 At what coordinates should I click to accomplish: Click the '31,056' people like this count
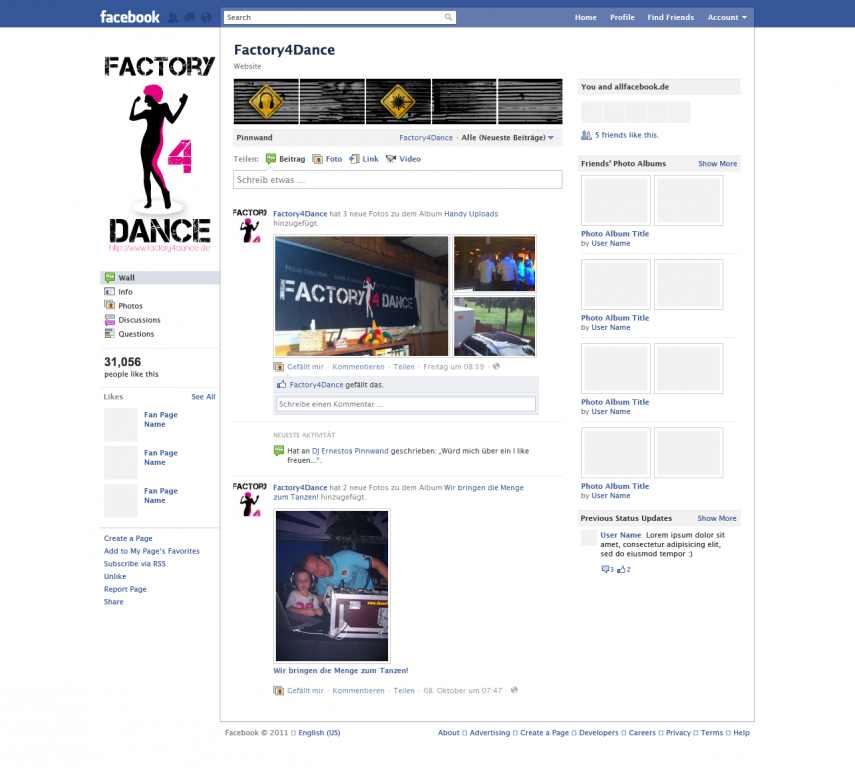click(122, 362)
